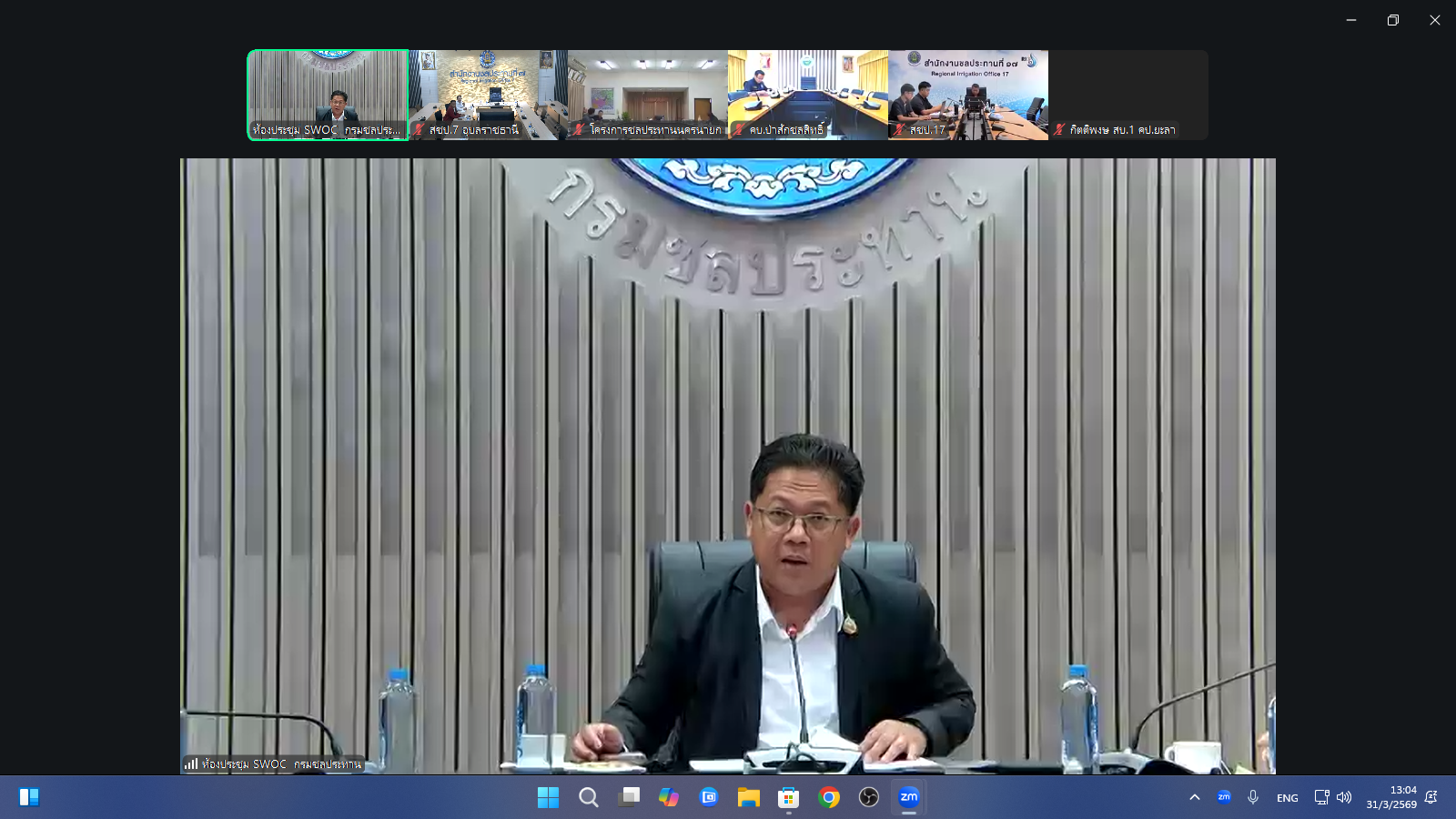Click the Copilot icon in the taskbar
1456x819 pixels.
point(669,797)
